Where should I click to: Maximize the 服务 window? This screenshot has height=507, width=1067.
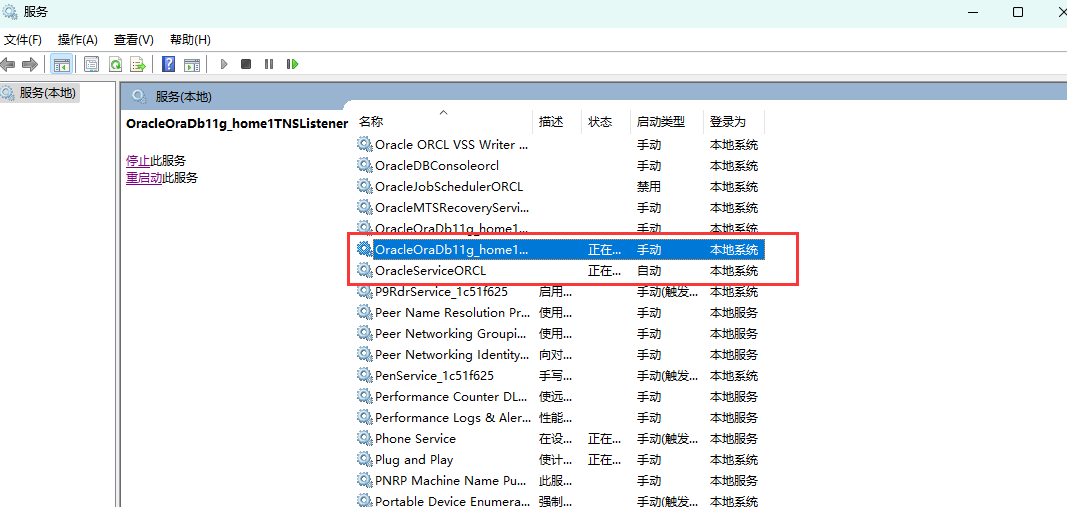1018,12
